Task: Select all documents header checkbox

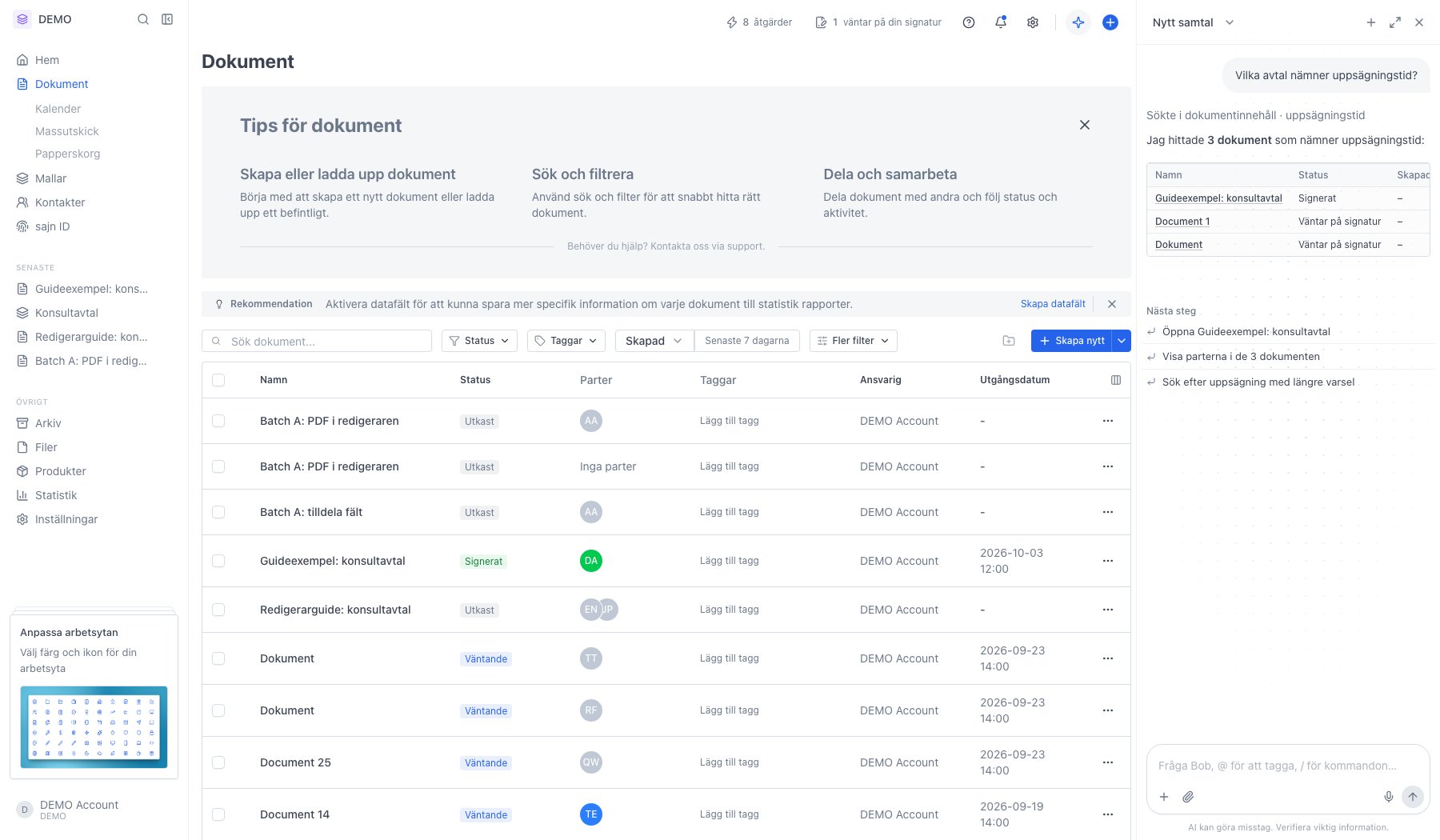Action: point(218,380)
